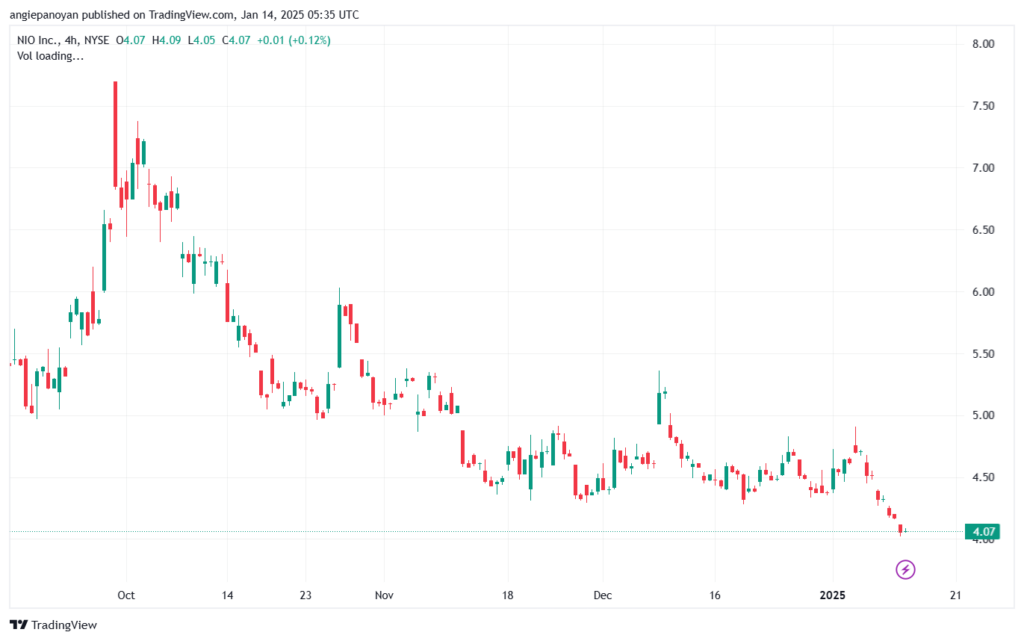Click the 7.00 price axis label
The image size is (1024, 641).
(x=983, y=168)
